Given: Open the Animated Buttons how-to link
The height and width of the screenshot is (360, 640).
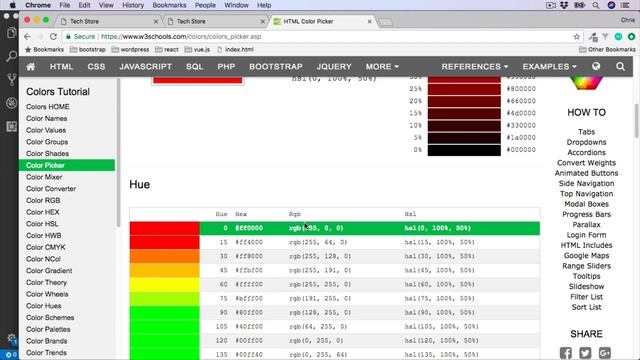Looking at the screenshot, I should (x=586, y=173).
